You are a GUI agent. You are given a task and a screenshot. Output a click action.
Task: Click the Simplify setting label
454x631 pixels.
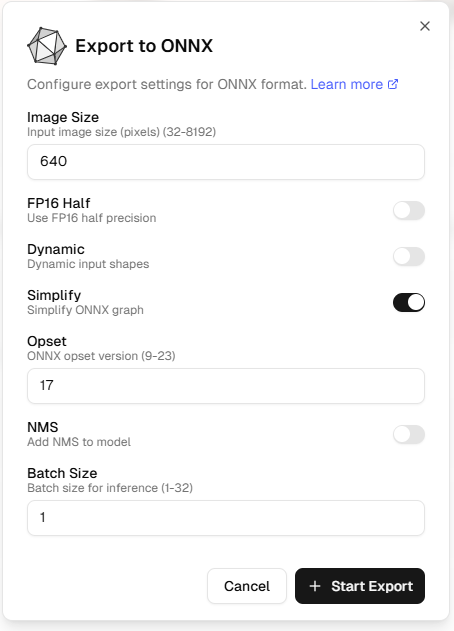(x=54, y=295)
